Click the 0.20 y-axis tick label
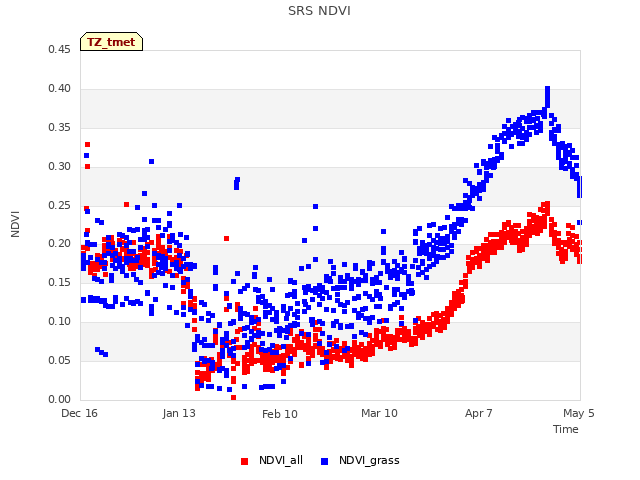 (59, 244)
